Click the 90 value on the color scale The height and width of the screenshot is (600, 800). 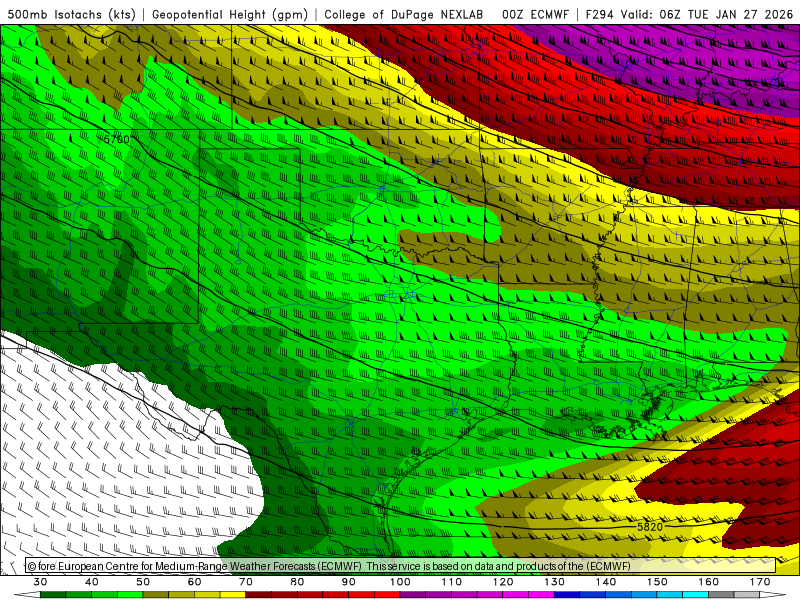pyautogui.click(x=349, y=582)
